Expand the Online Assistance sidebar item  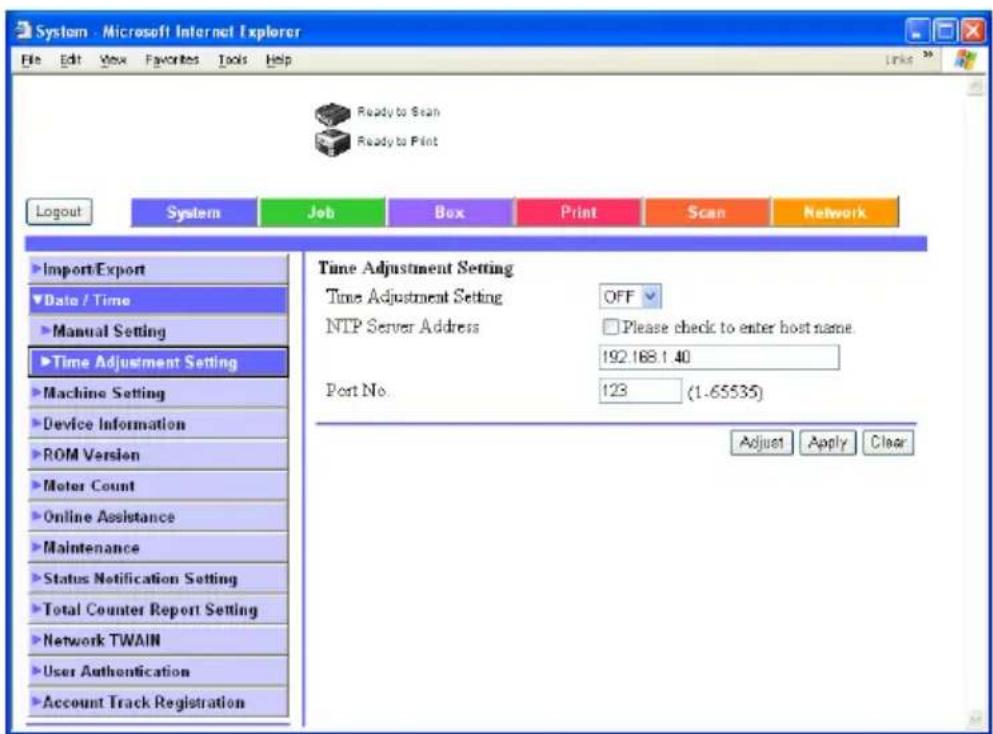click(x=158, y=517)
